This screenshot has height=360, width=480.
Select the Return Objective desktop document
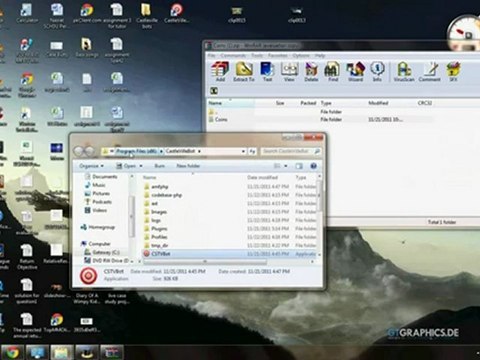[27, 257]
